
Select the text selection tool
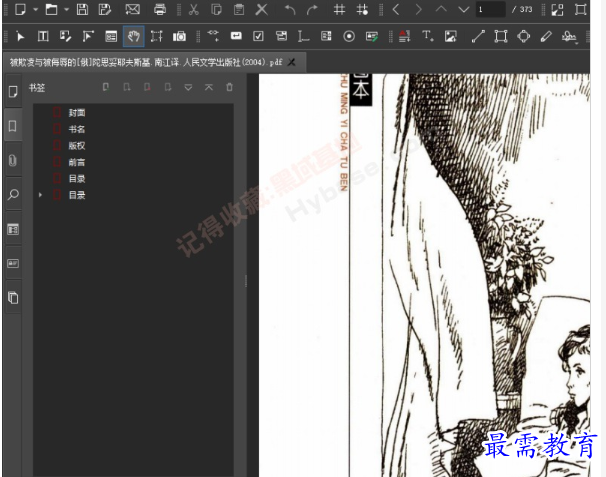[43, 36]
